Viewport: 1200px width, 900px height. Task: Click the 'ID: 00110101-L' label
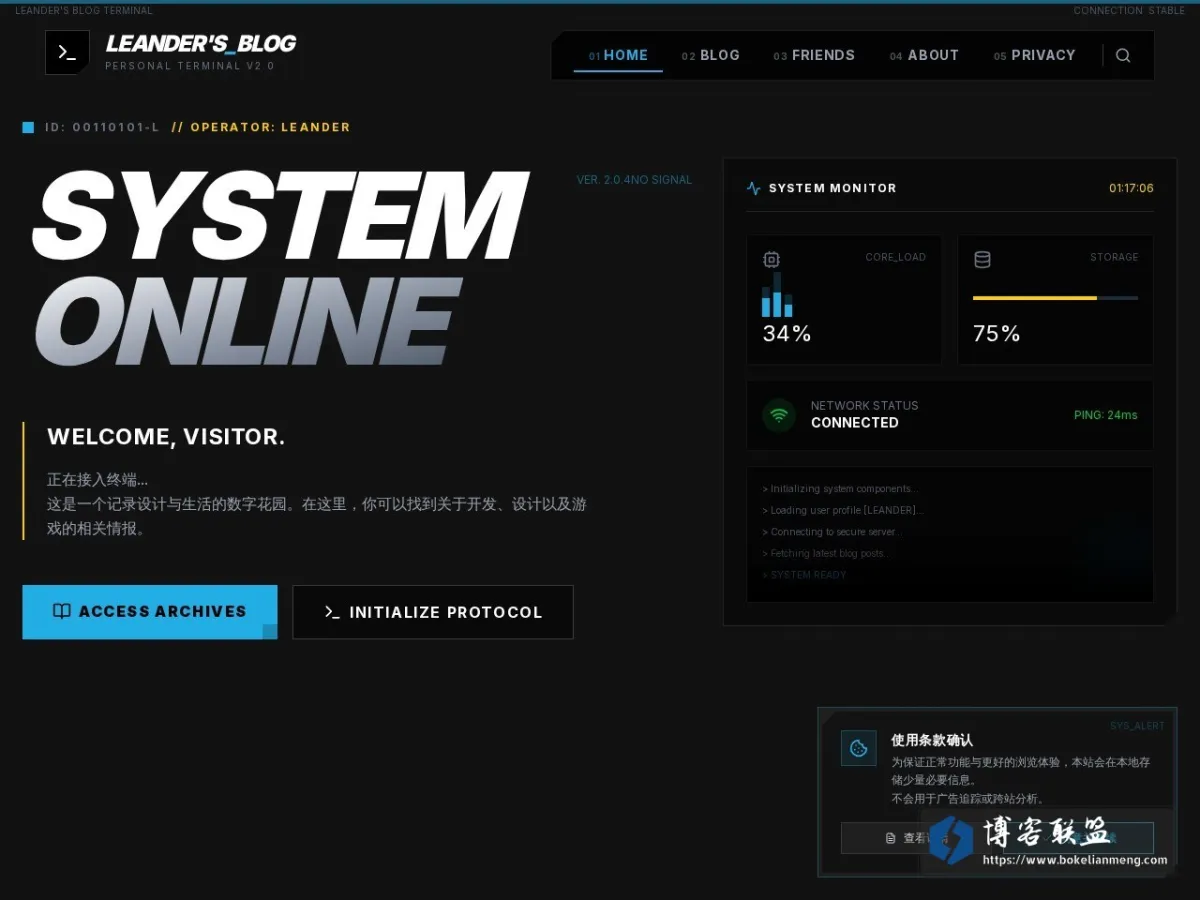click(102, 127)
